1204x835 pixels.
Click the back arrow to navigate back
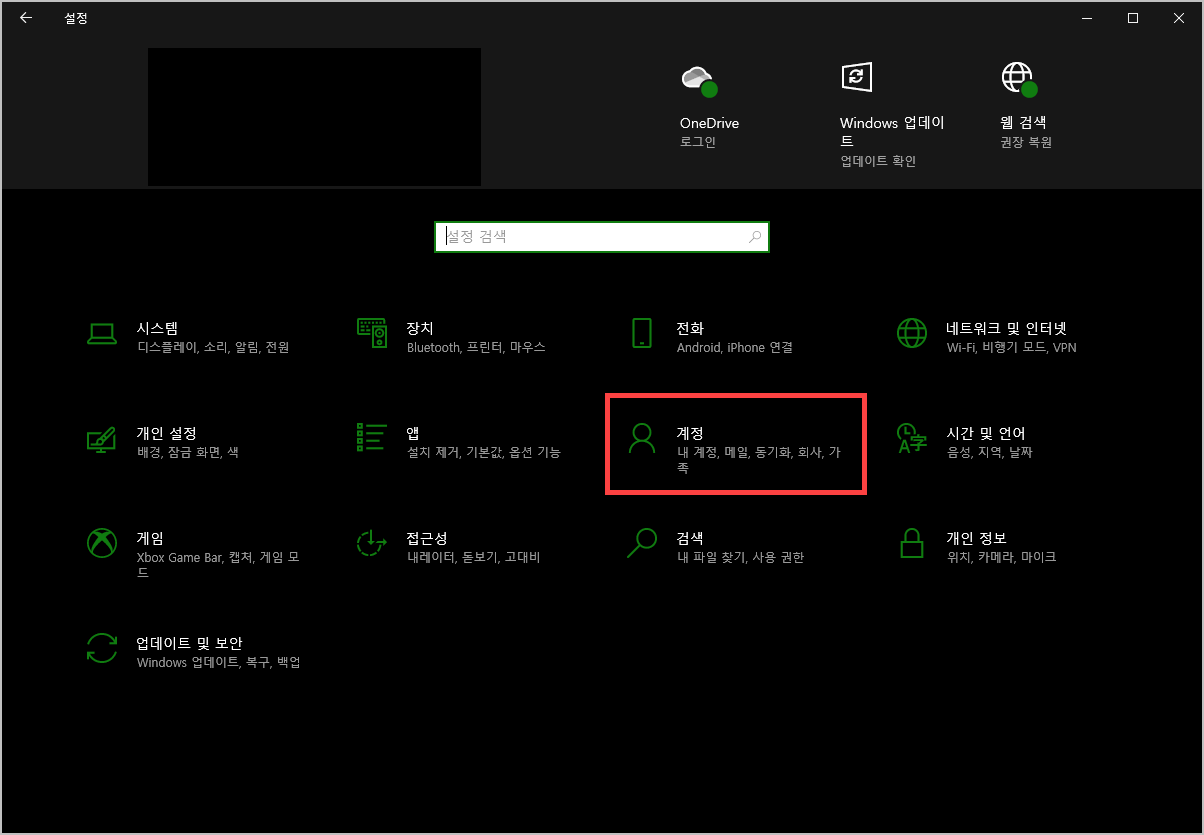(x=26, y=17)
